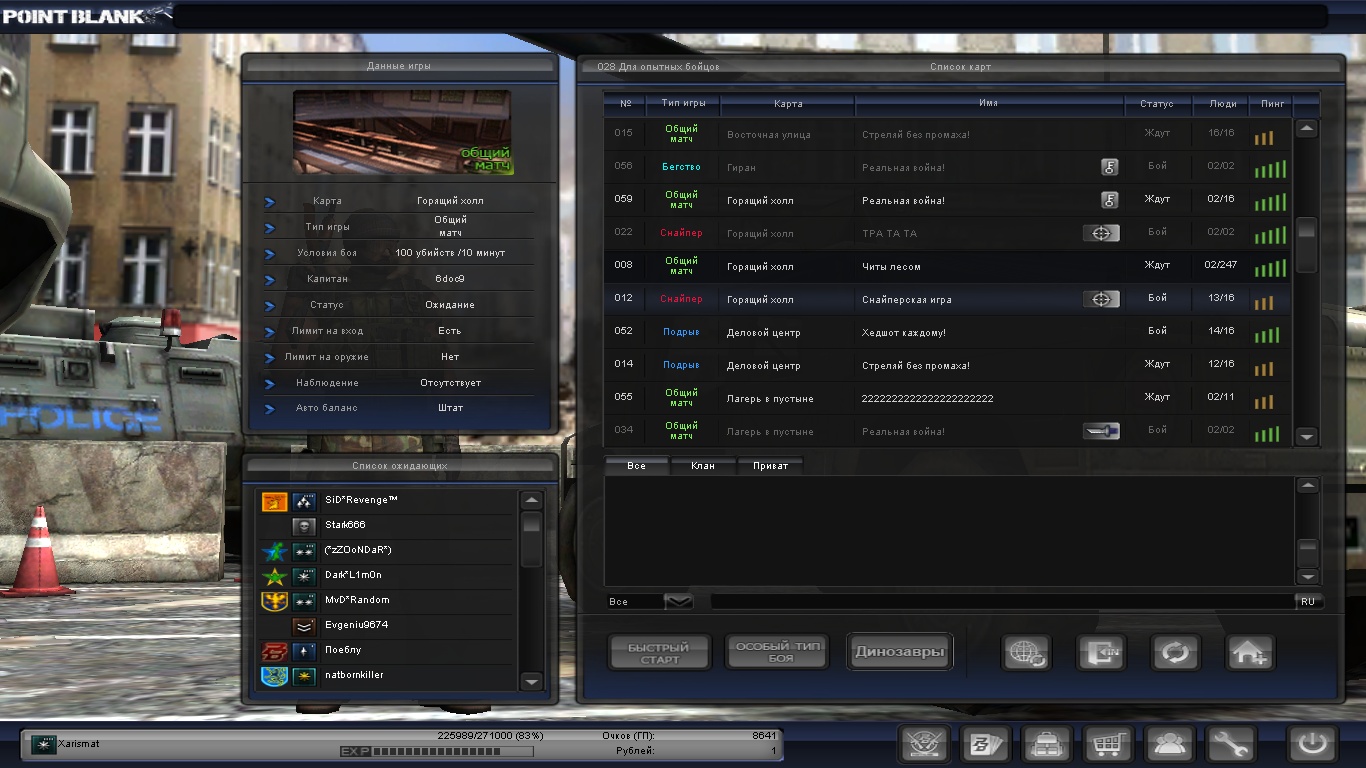Click the power exit button

pyautogui.click(x=1311, y=744)
